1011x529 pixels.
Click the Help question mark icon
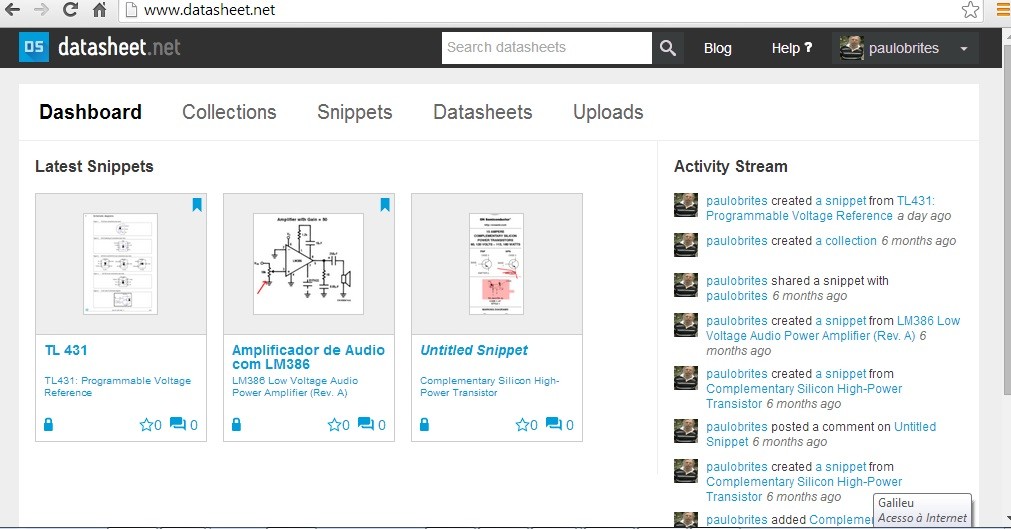point(809,47)
